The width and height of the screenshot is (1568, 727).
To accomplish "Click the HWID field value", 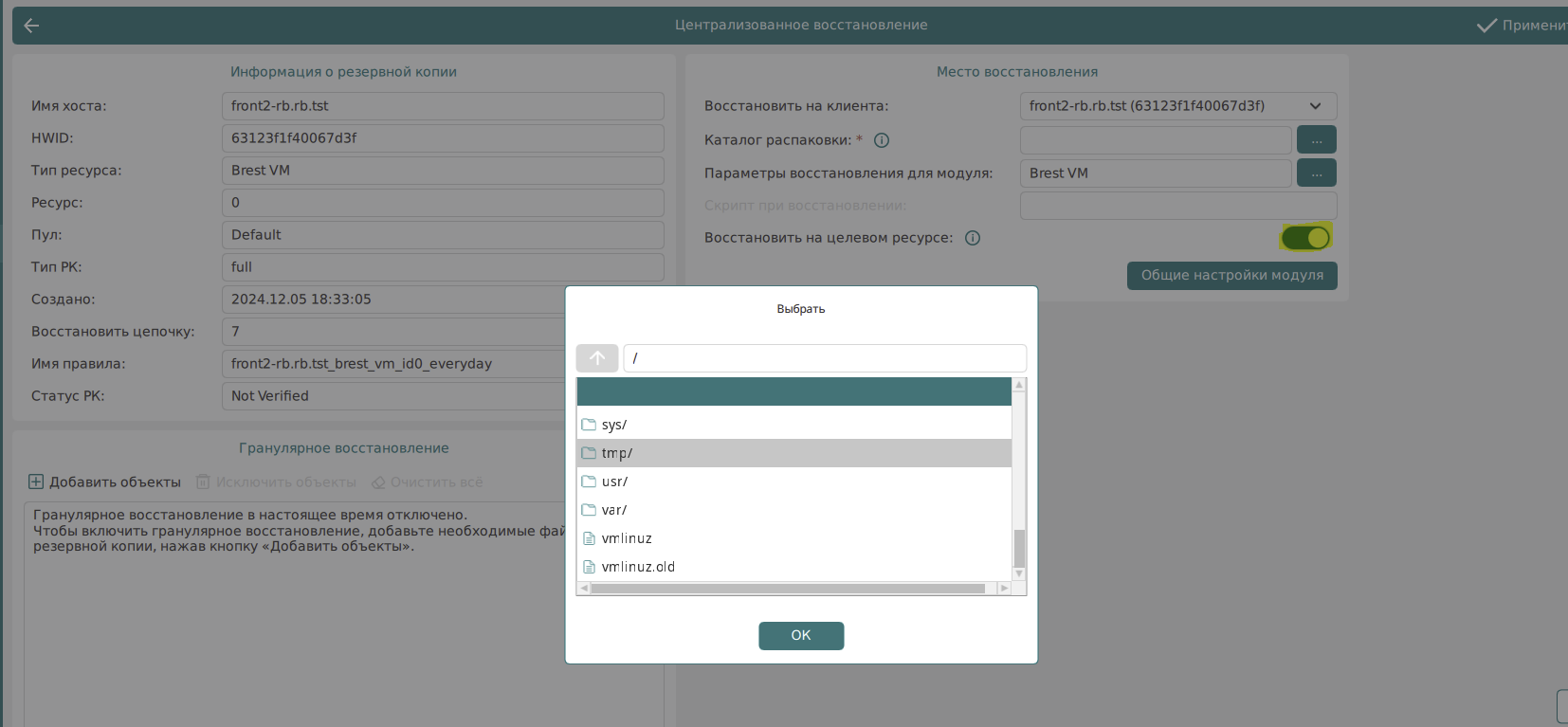I will coord(443,138).
